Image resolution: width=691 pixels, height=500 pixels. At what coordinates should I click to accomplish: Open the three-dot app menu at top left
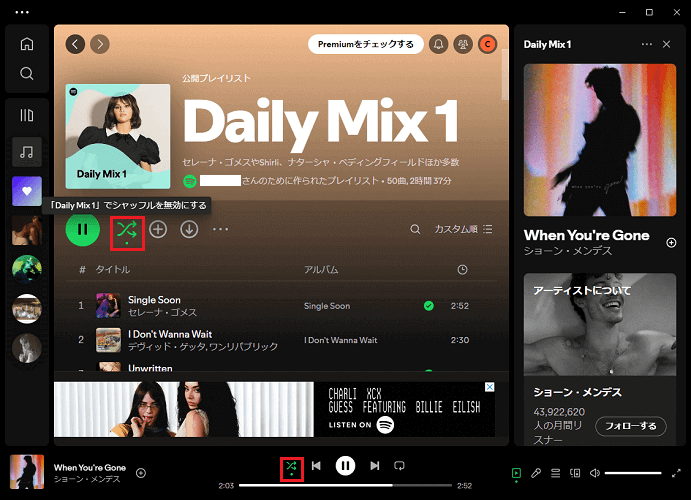point(22,12)
